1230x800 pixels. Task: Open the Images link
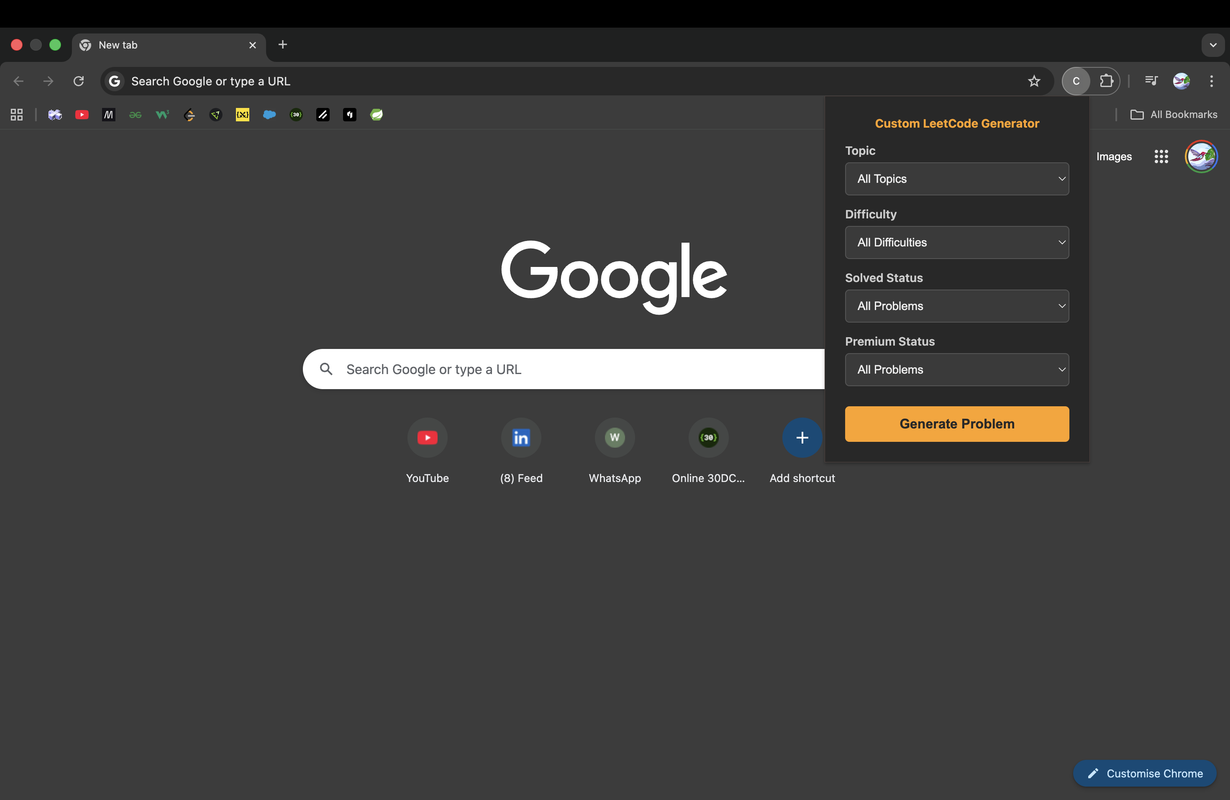[x=1114, y=156]
